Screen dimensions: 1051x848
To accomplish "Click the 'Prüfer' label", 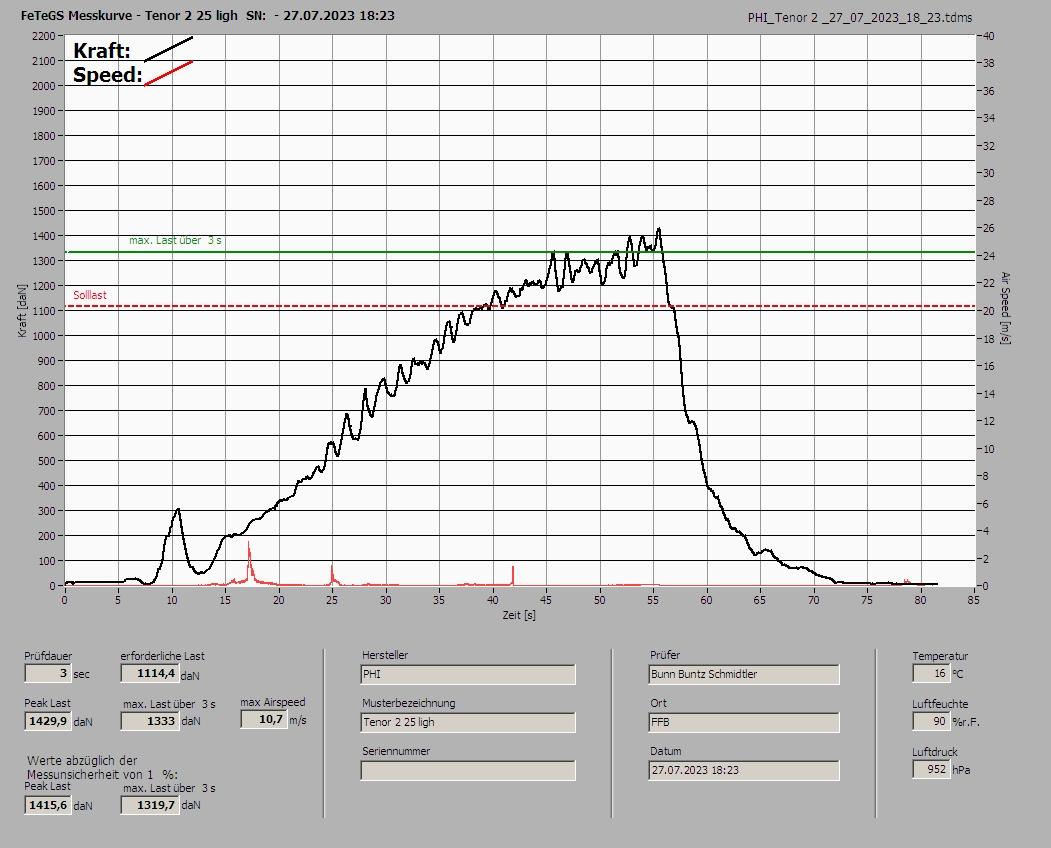I will [x=665, y=655].
